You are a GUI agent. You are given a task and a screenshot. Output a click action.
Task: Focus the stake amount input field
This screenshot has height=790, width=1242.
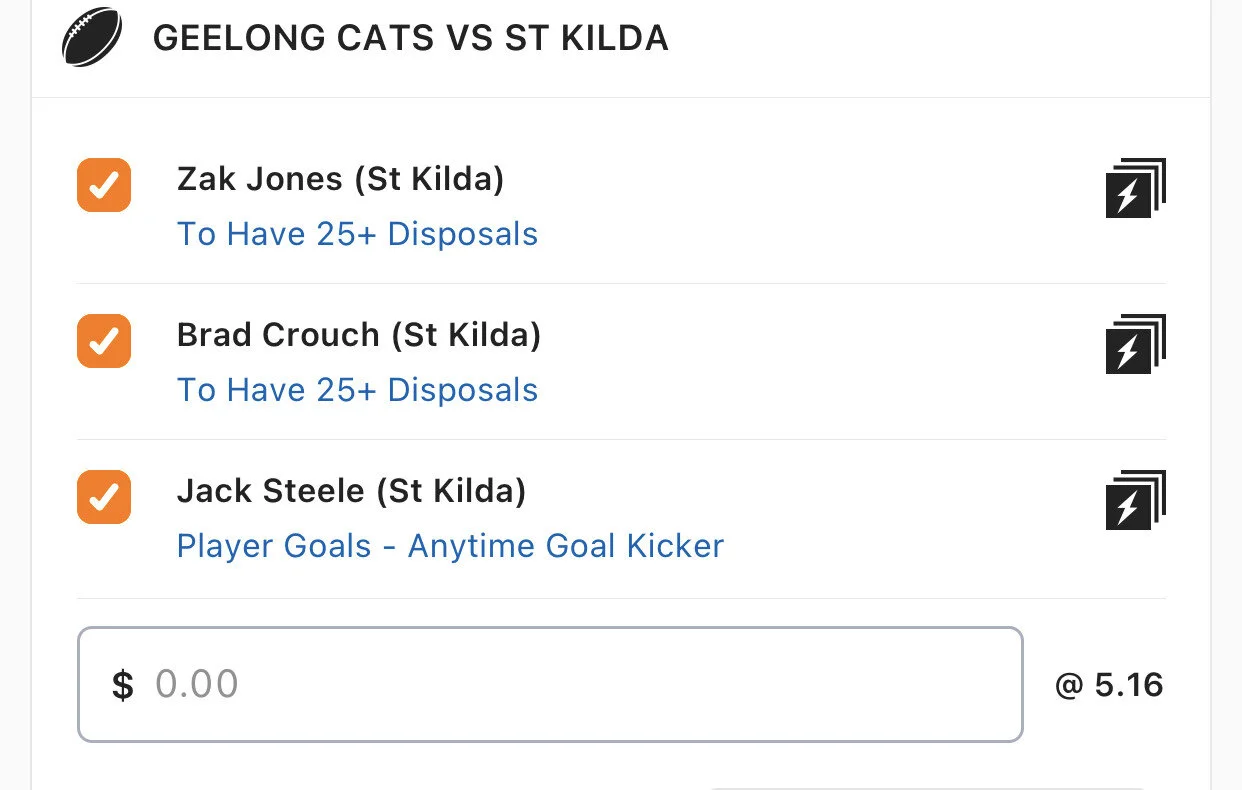[550, 685]
